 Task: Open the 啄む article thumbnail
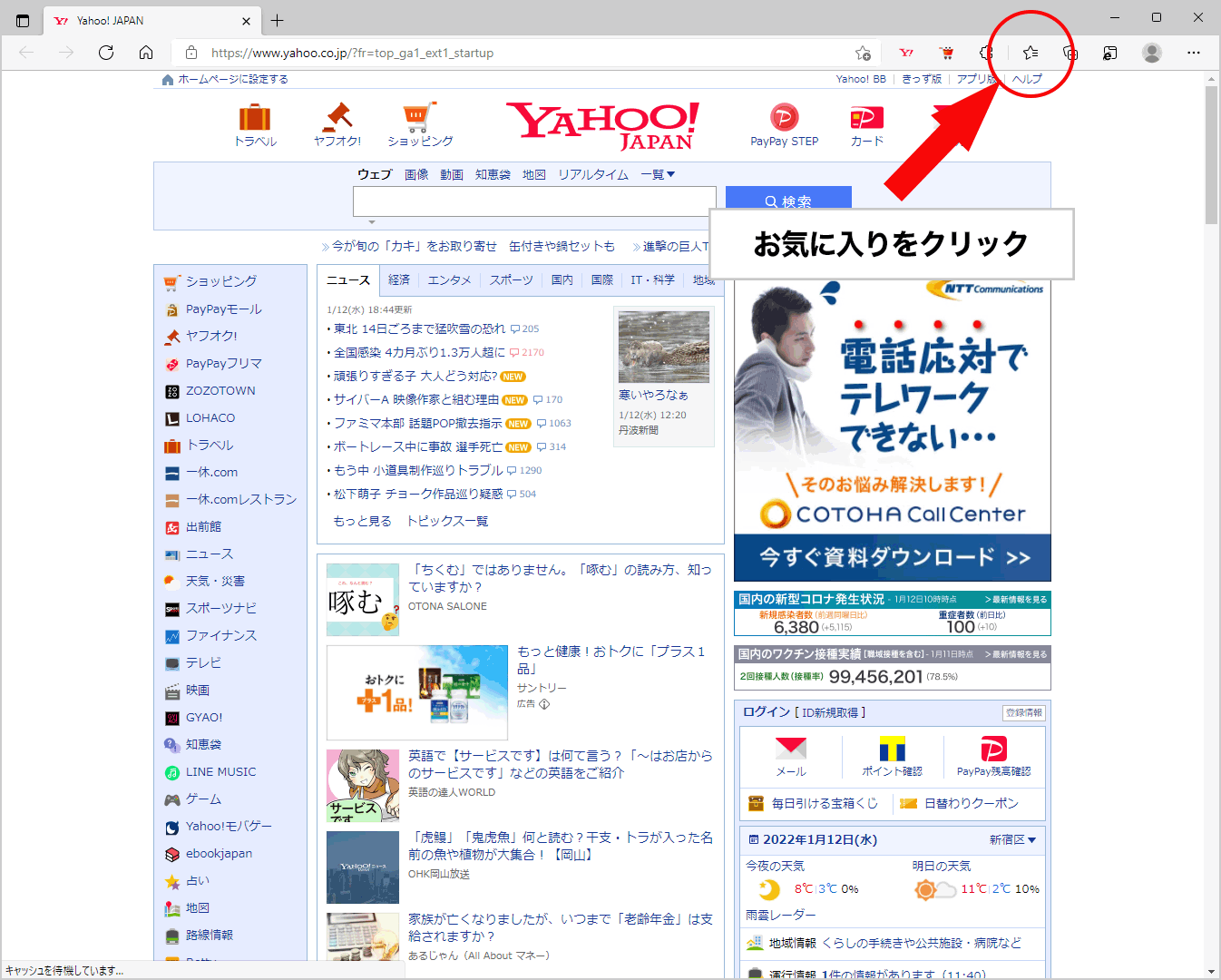pyautogui.click(x=363, y=600)
